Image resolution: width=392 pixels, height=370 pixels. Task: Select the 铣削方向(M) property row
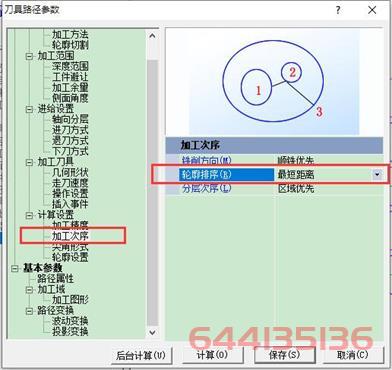(274, 160)
